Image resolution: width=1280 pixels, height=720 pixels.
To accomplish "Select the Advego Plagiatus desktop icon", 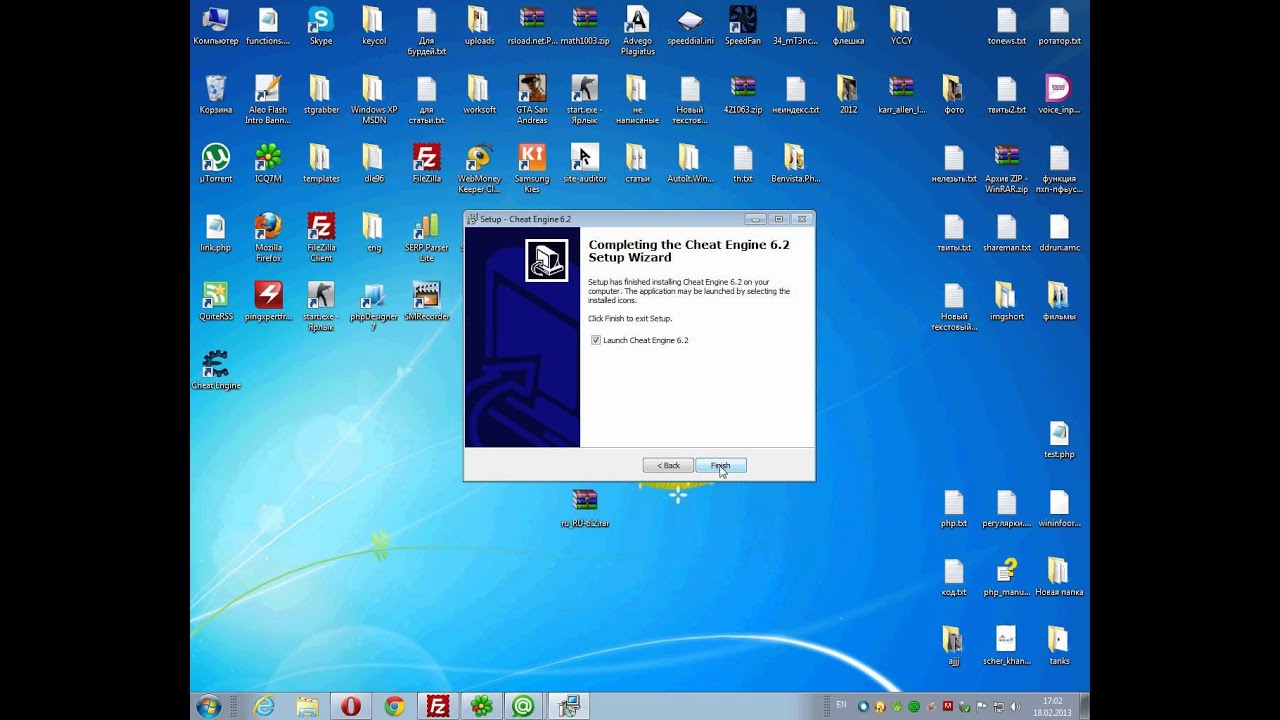I will point(638,31).
